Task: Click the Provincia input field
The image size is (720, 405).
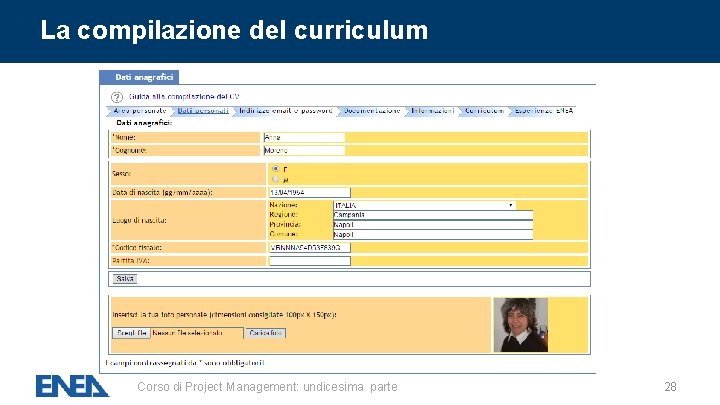Action: click(x=433, y=225)
